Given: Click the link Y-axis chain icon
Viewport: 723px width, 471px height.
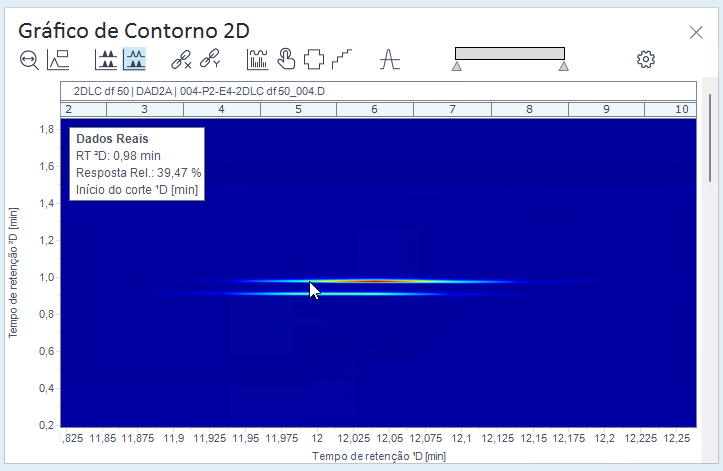Looking at the screenshot, I should tap(210, 59).
